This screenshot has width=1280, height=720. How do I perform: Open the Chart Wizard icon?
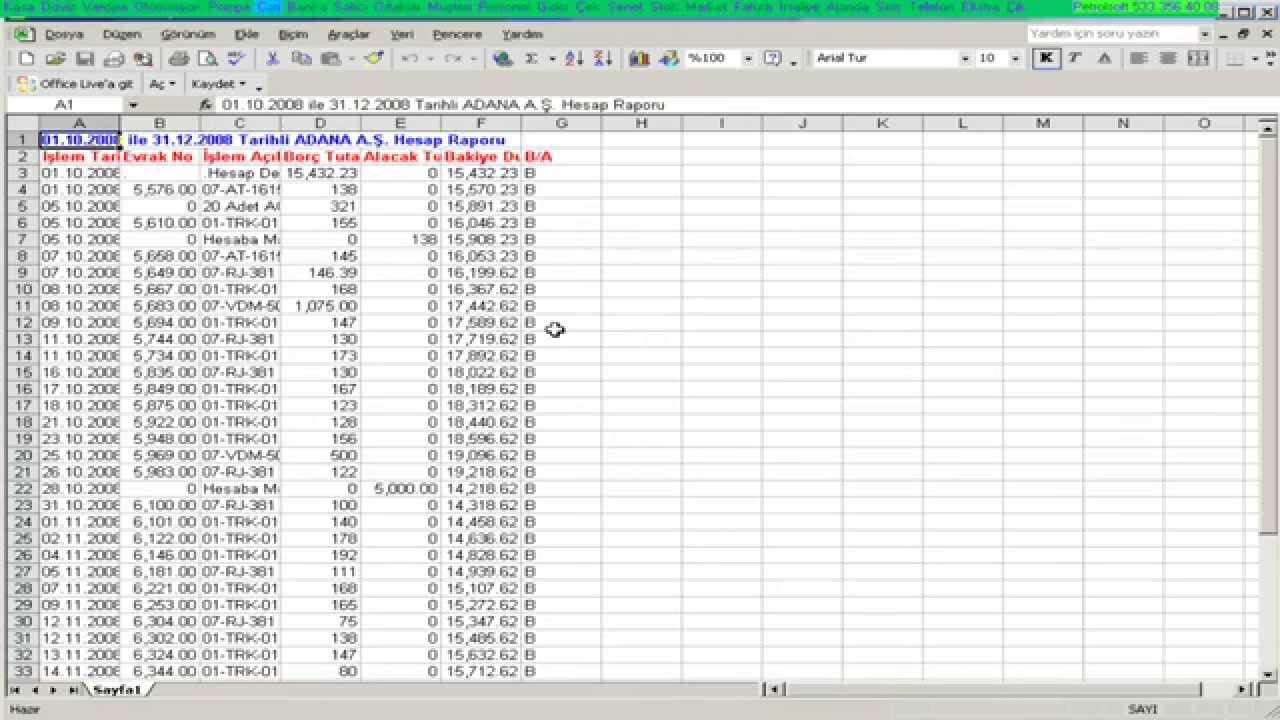(639, 59)
